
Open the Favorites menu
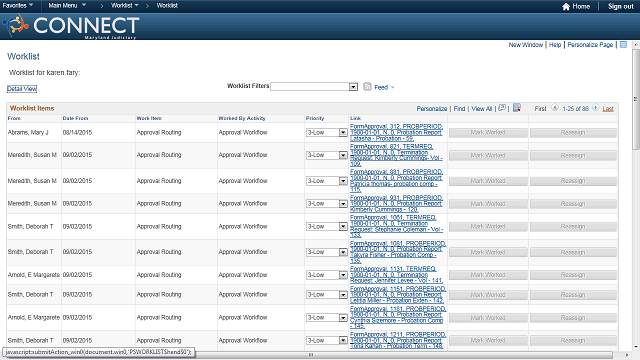[x=18, y=5]
